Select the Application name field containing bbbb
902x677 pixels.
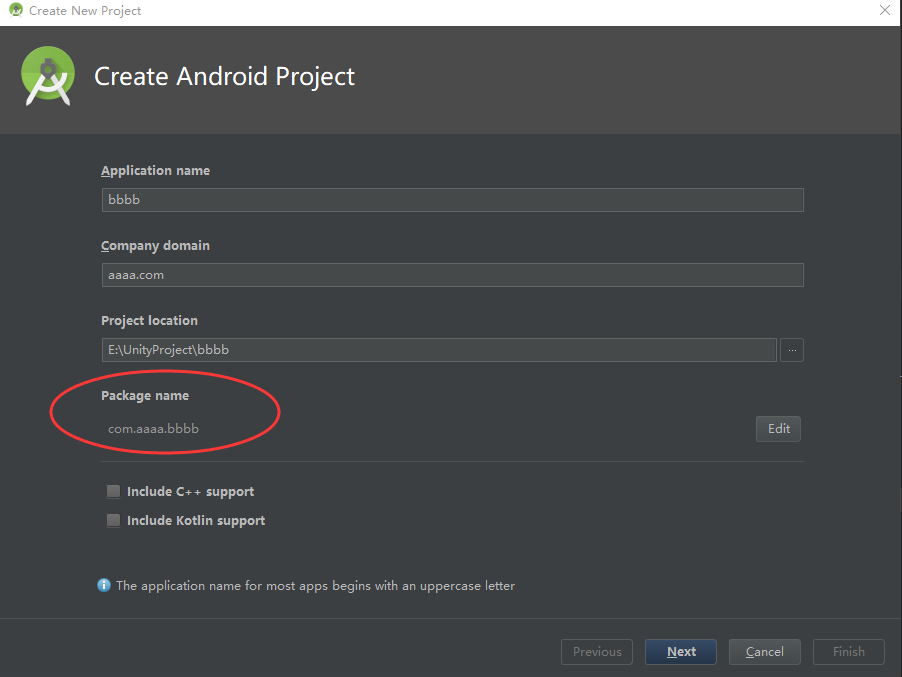[450, 199]
